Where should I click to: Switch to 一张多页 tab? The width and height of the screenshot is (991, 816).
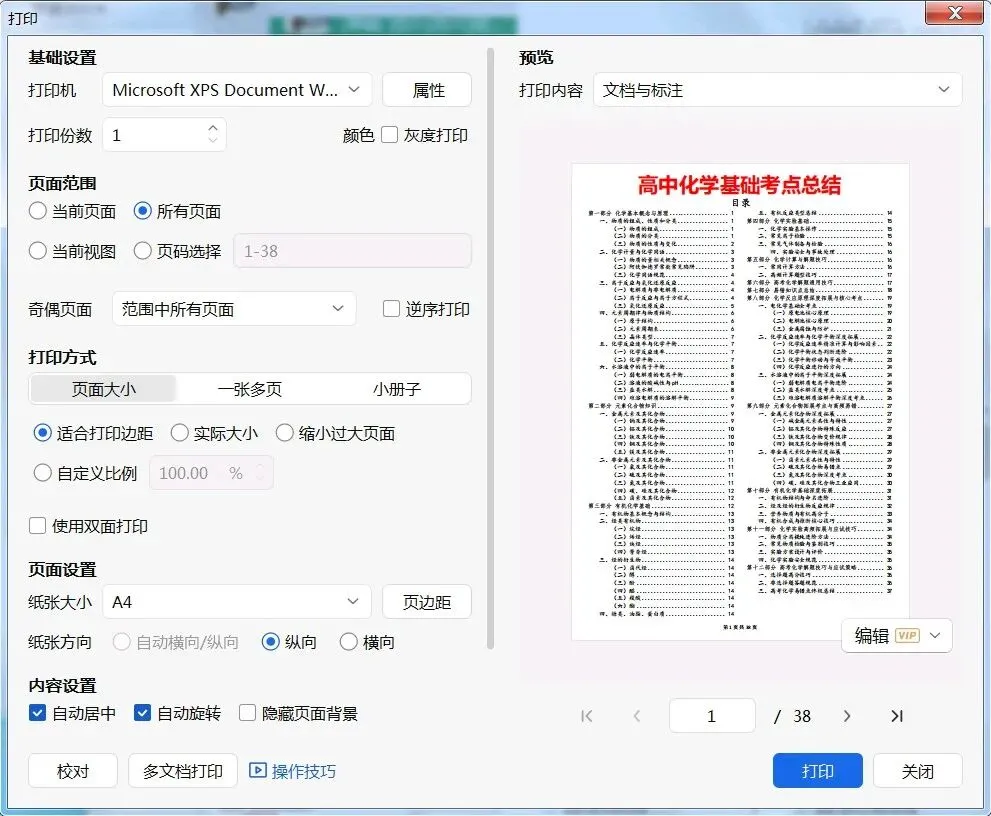250,389
